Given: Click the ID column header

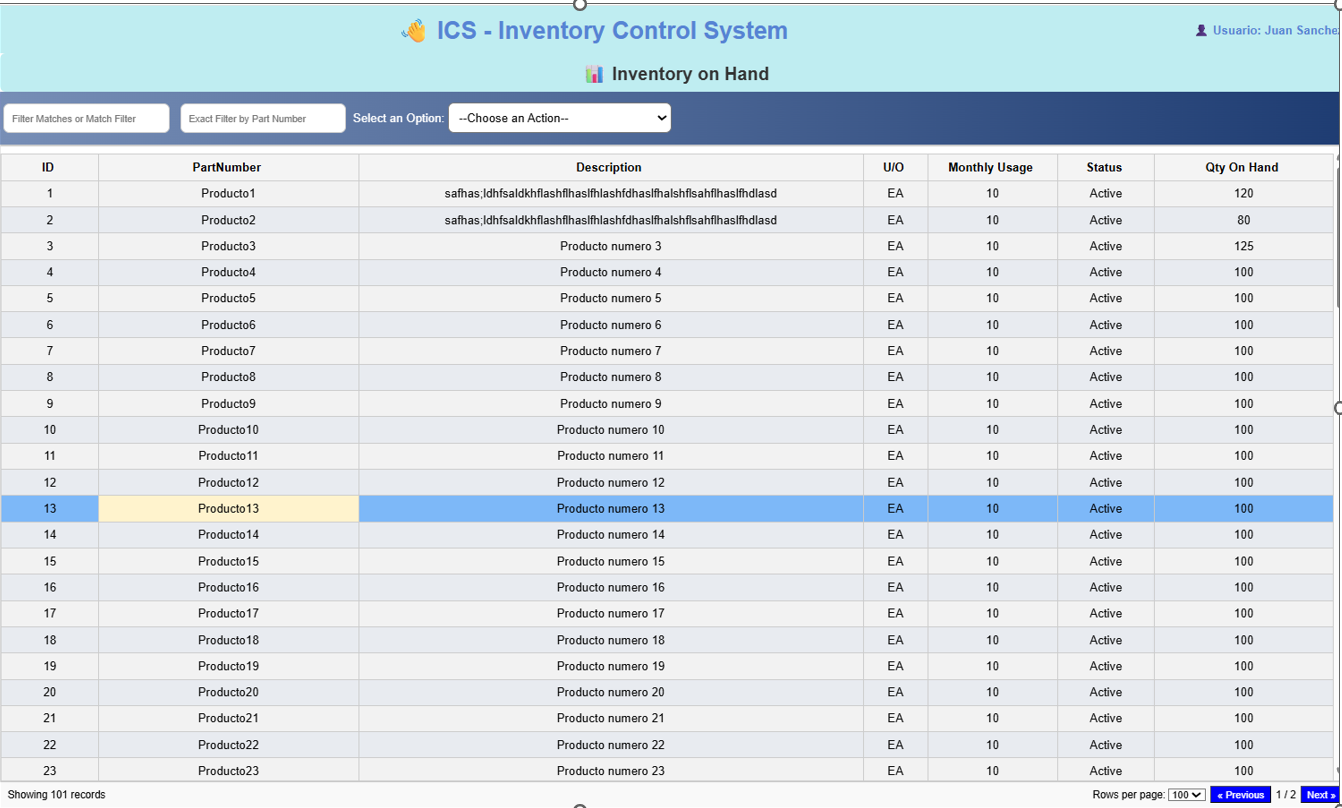Looking at the screenshot, I should coord(48,167).
